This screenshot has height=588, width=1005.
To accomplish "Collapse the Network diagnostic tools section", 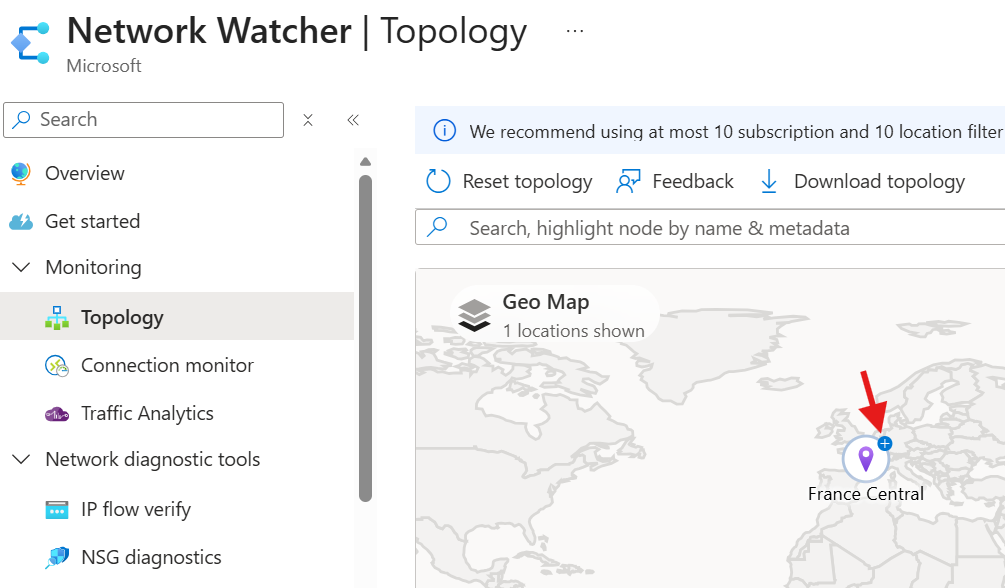I will click(x=21, y=459).
